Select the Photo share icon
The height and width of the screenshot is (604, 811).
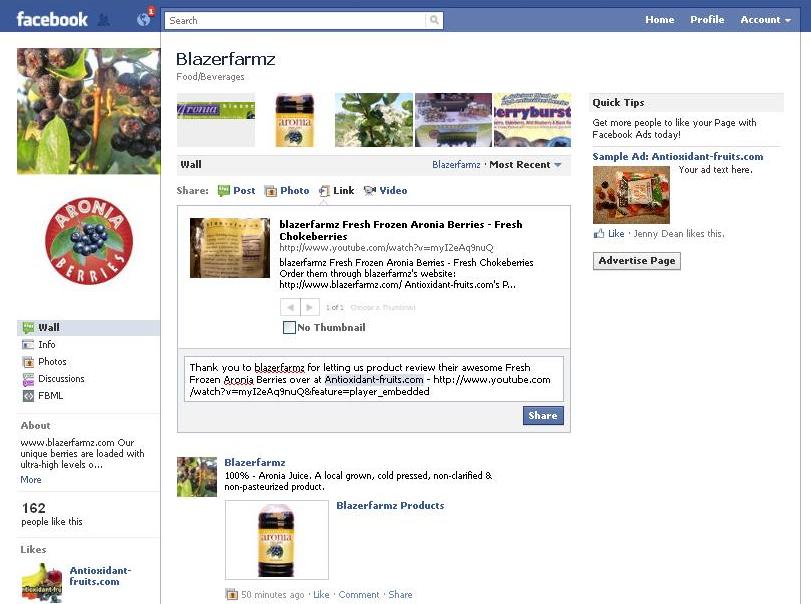point(271,191)
